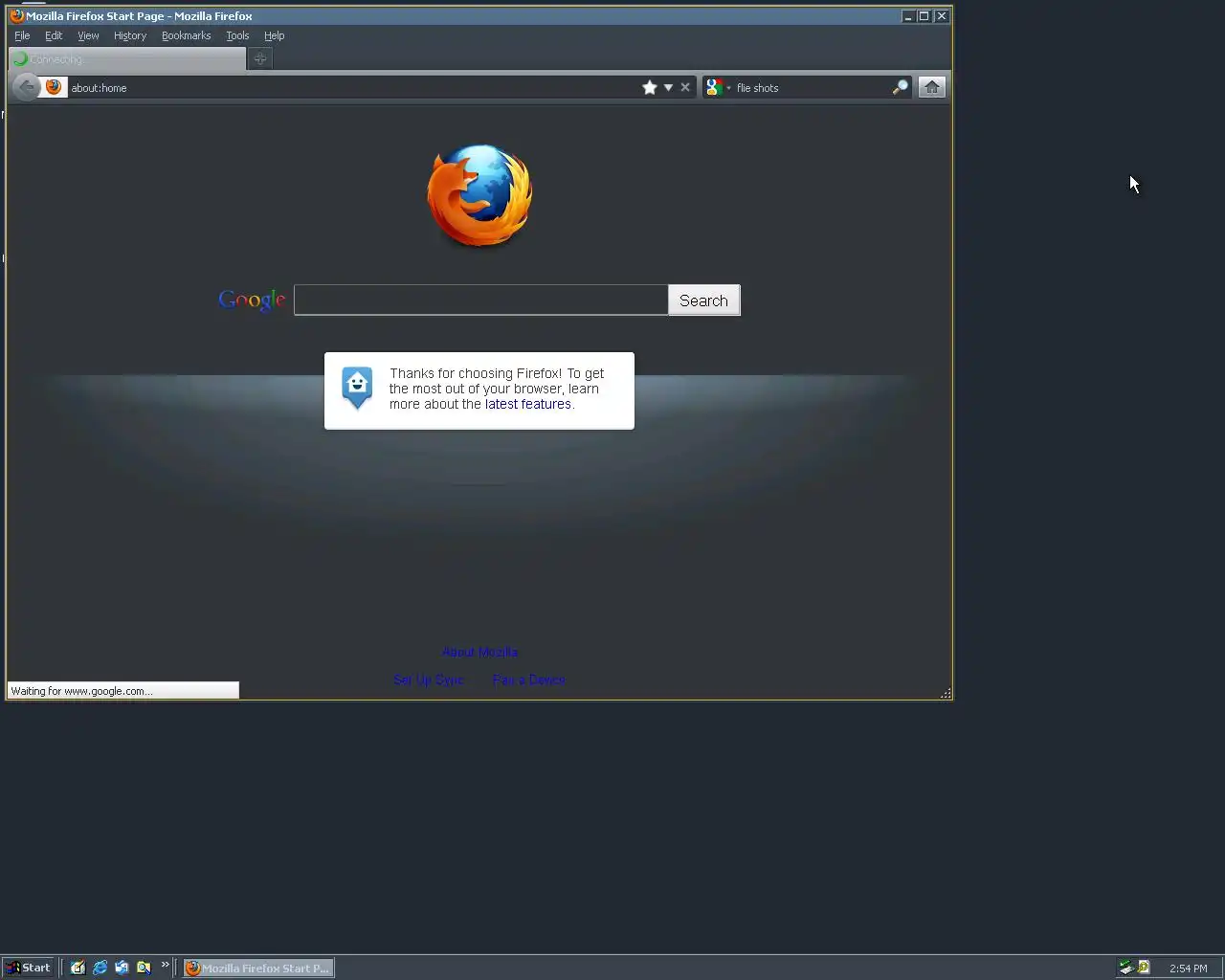The width and height of the screenshot is (1225, 980).
Task: Click the 'Waiting for www.google.com...' status text
Action: click(x=81, y=691)
